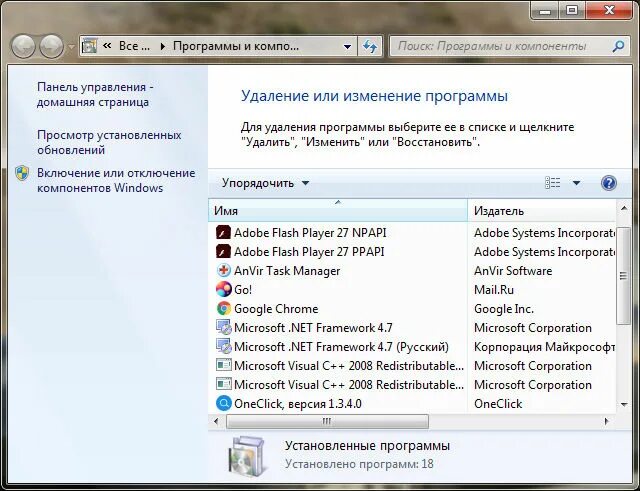Click the Microsoft .NET Framework 4.7 icon
The width and height of the screenshot is (640, 491).
click(x=223, y=328)
